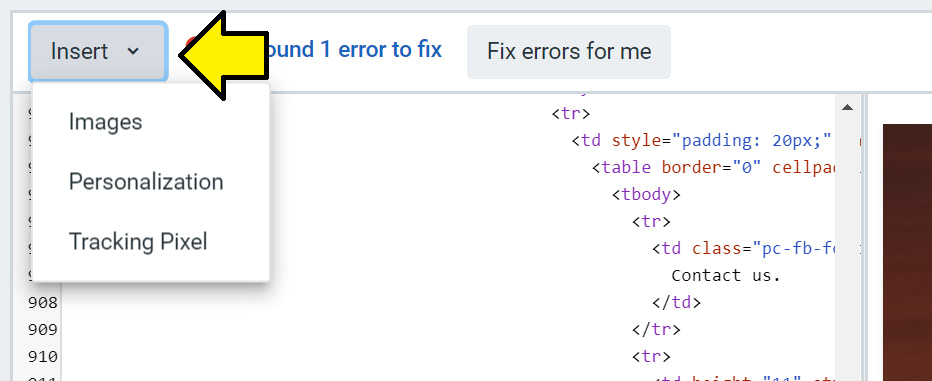Place cursor on "Contact us." text

(725, 275)
